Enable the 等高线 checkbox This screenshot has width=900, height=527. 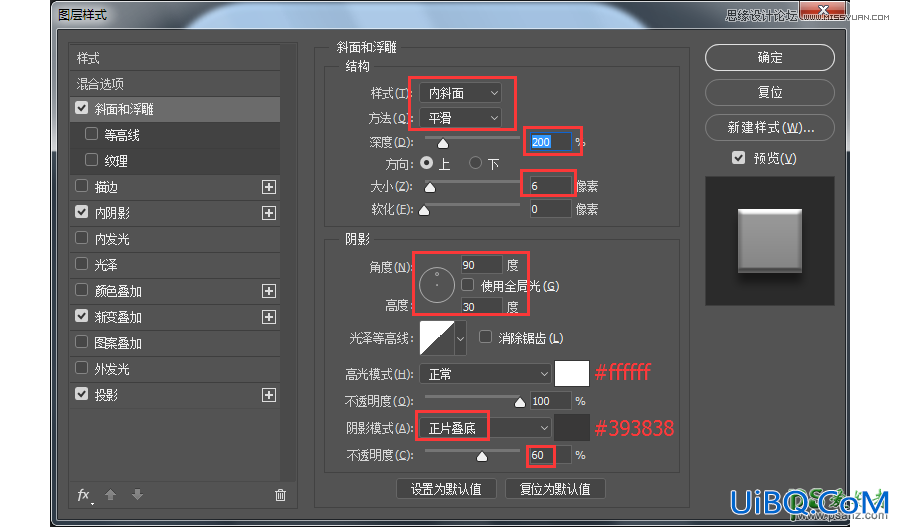(91, 134)
